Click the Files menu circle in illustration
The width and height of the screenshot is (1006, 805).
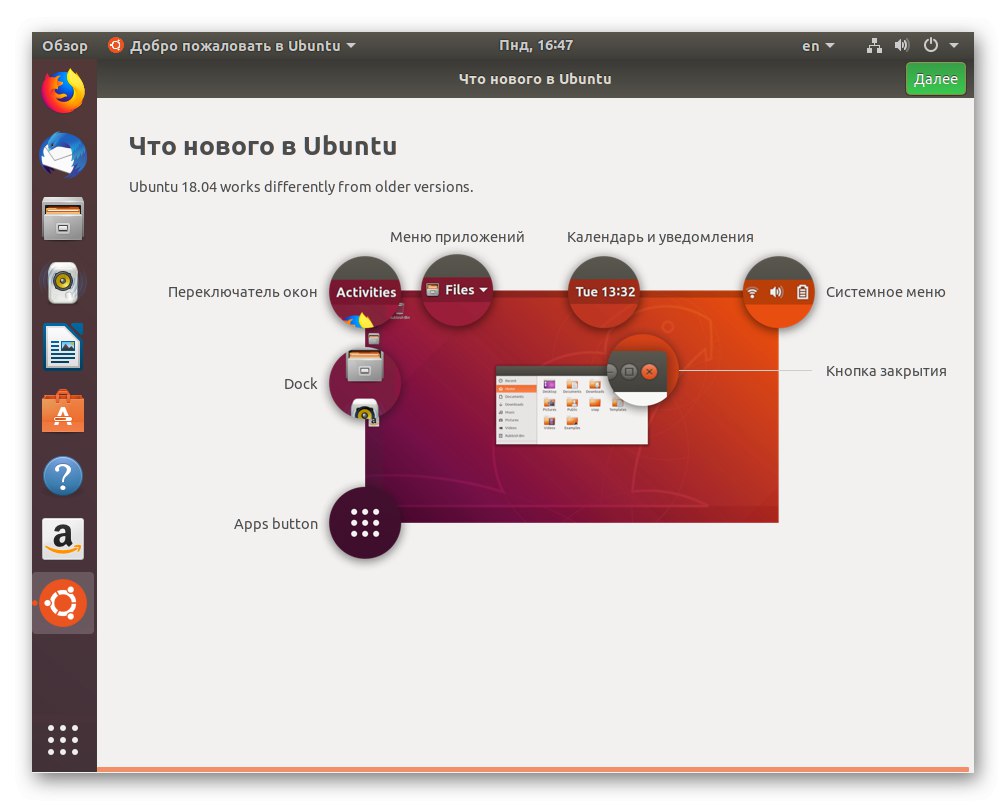pyautogui.click(x=457, y=291)
